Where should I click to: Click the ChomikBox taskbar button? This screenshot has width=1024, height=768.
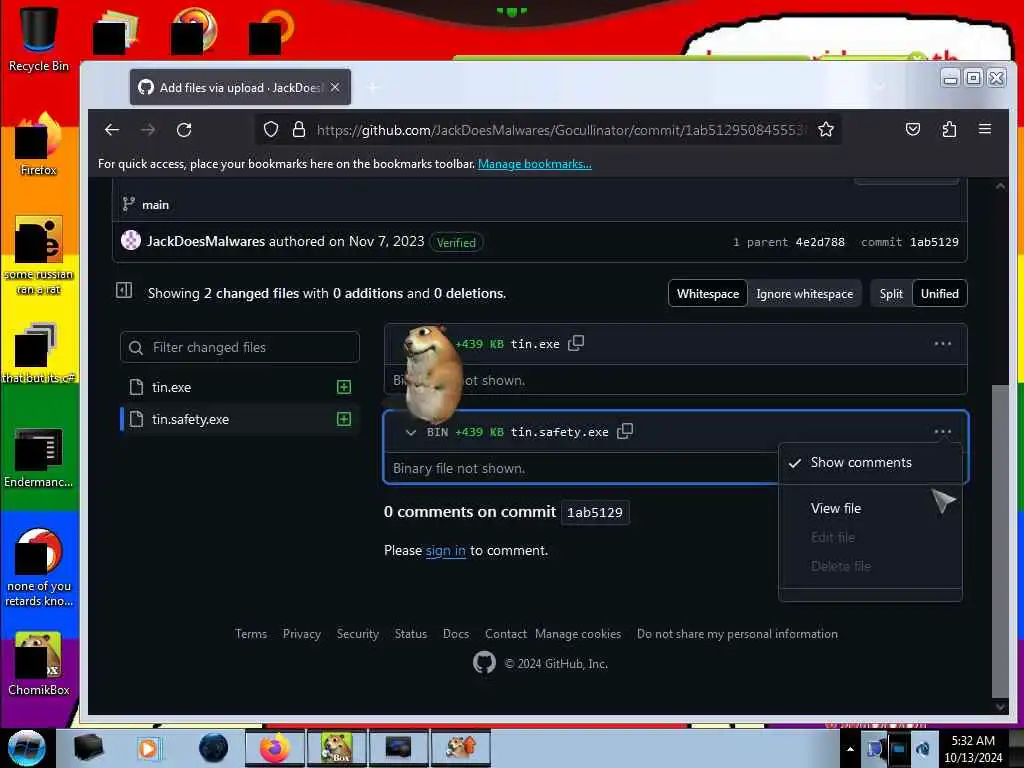pyautogui.click(x=336, y=748)
